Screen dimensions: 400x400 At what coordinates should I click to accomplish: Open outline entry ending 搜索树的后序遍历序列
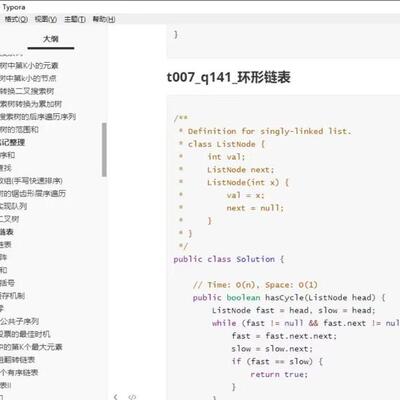[38, 117]
